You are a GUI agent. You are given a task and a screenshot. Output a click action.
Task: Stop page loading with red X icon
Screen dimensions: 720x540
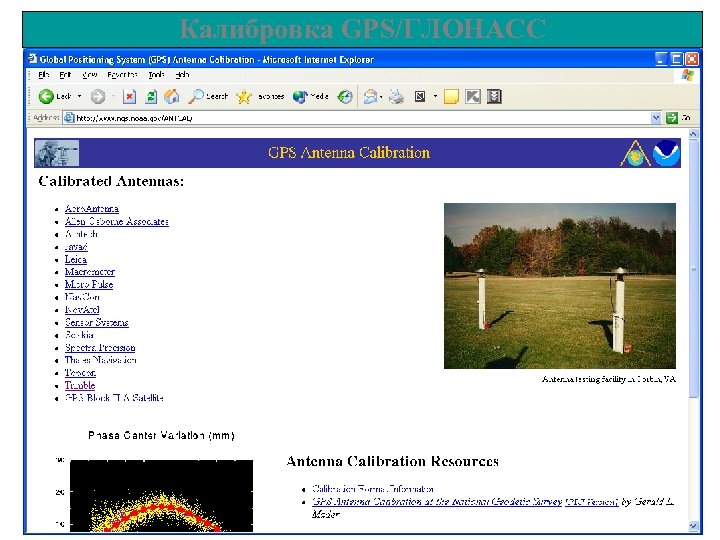129,96
